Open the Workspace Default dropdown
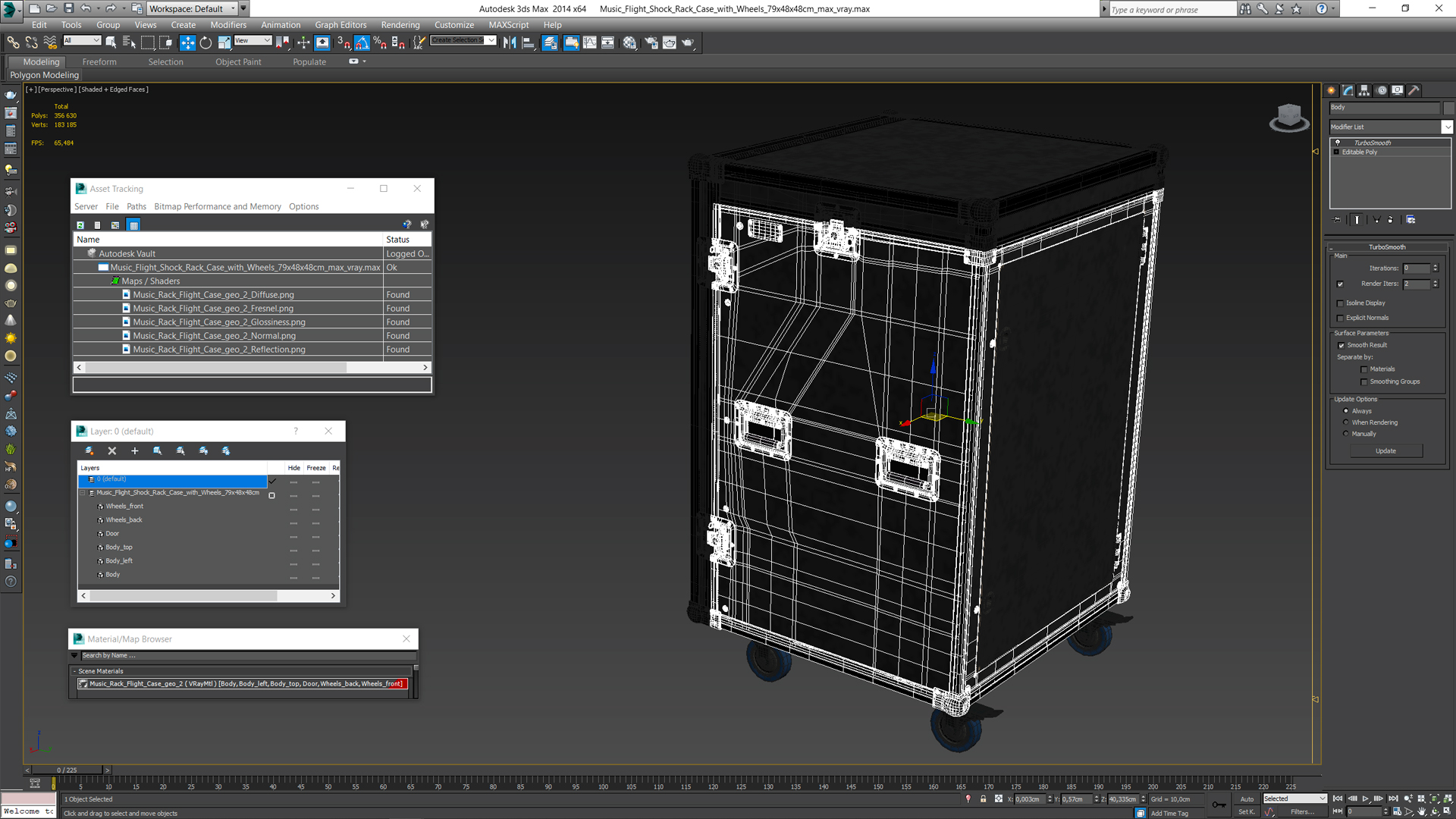The width and height of the screenshot is (1456, 819). 196,8
